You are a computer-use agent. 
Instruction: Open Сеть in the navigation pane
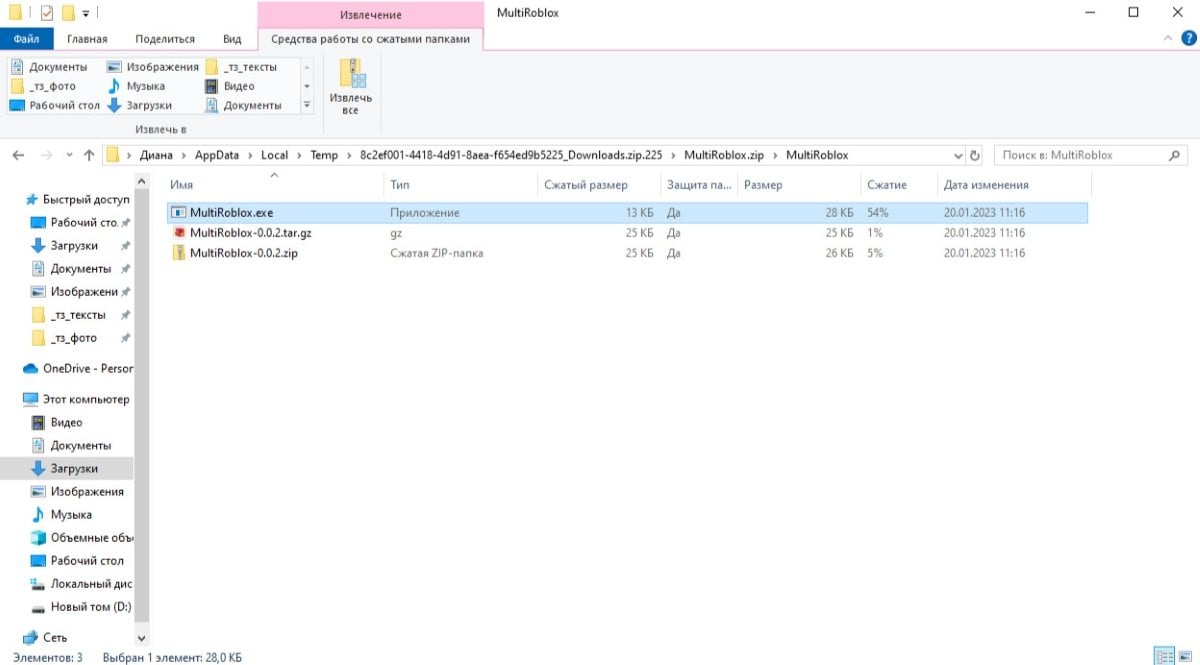click(45, 638)
